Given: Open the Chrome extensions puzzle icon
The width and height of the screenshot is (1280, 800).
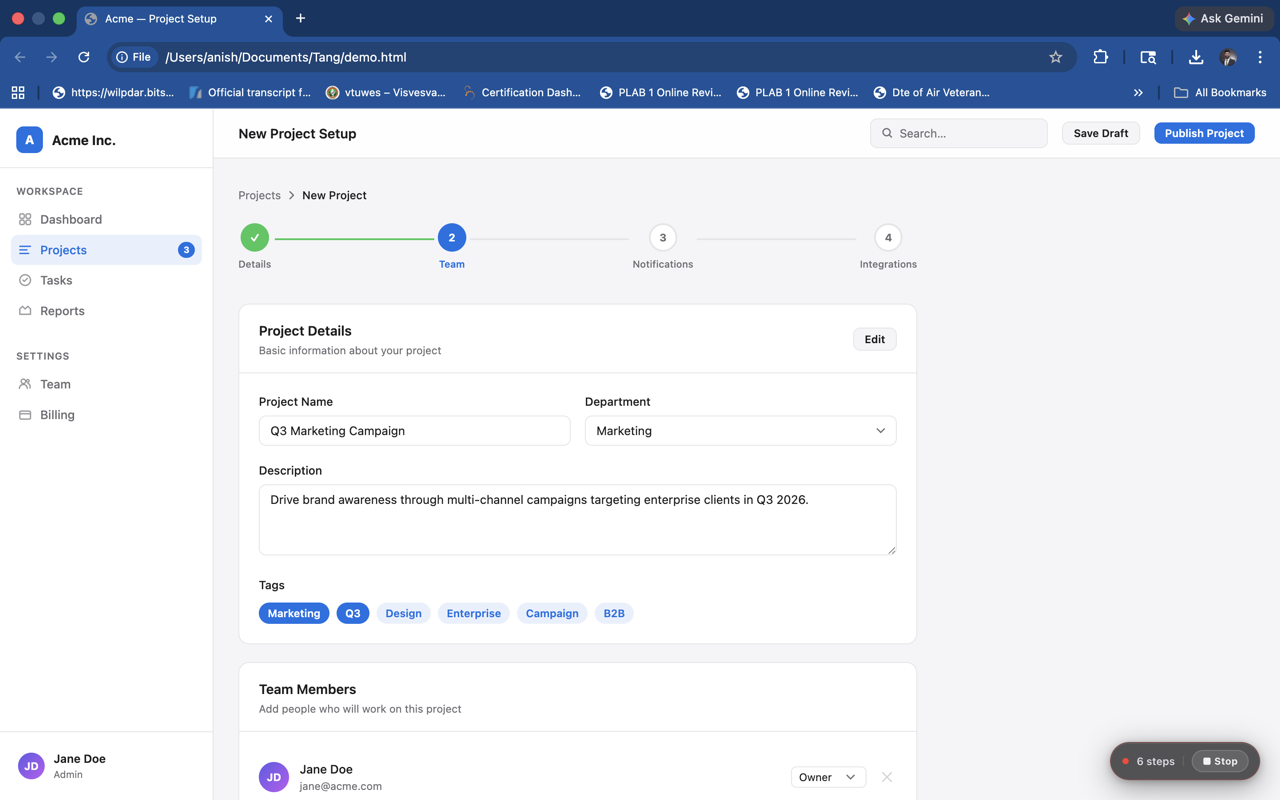Looking at the screenshot, I should point(1100,57).
